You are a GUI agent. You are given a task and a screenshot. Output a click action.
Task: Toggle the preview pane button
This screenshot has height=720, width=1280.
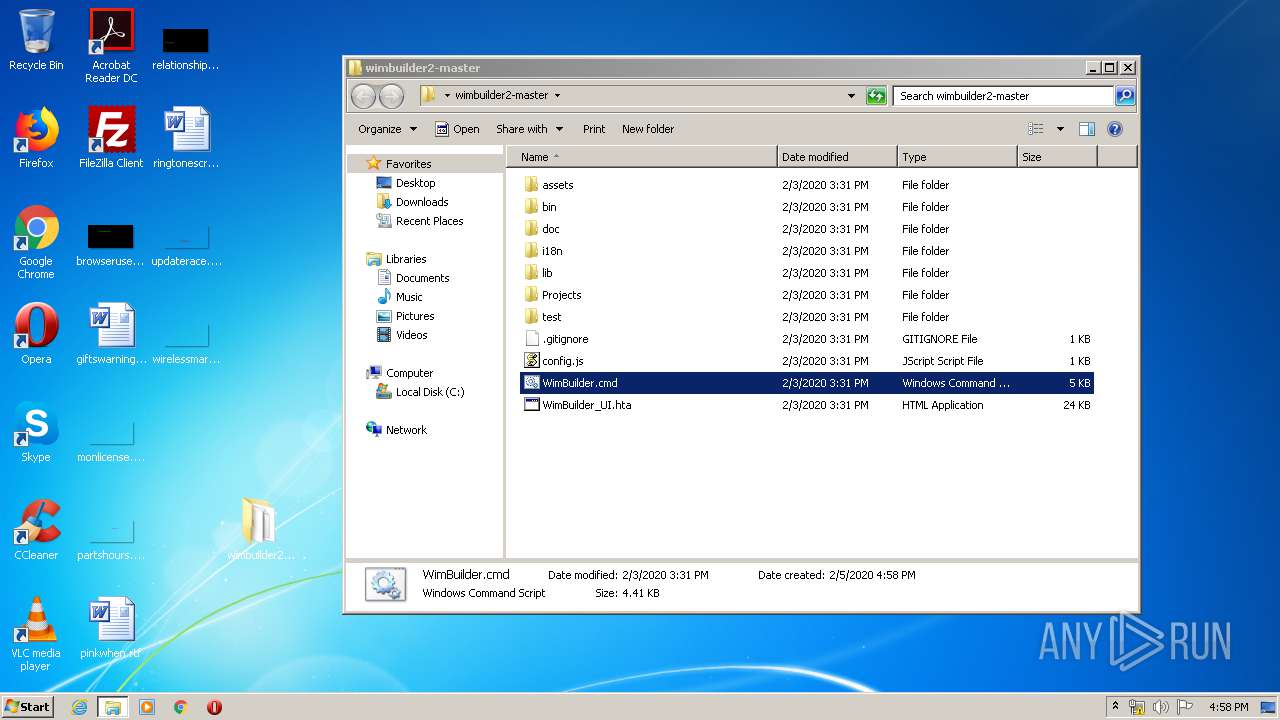pyautogui.click(x=1087, y=129)
